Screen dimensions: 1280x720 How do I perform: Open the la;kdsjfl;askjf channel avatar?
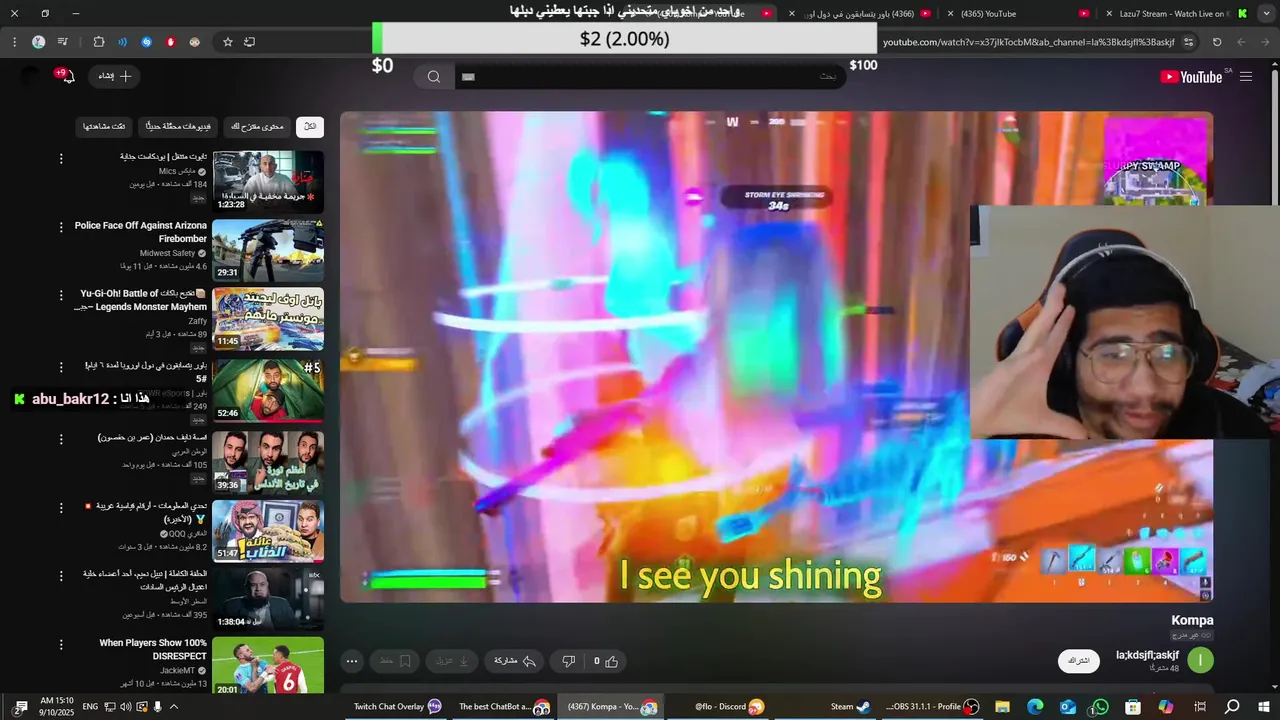point(1200,660)
